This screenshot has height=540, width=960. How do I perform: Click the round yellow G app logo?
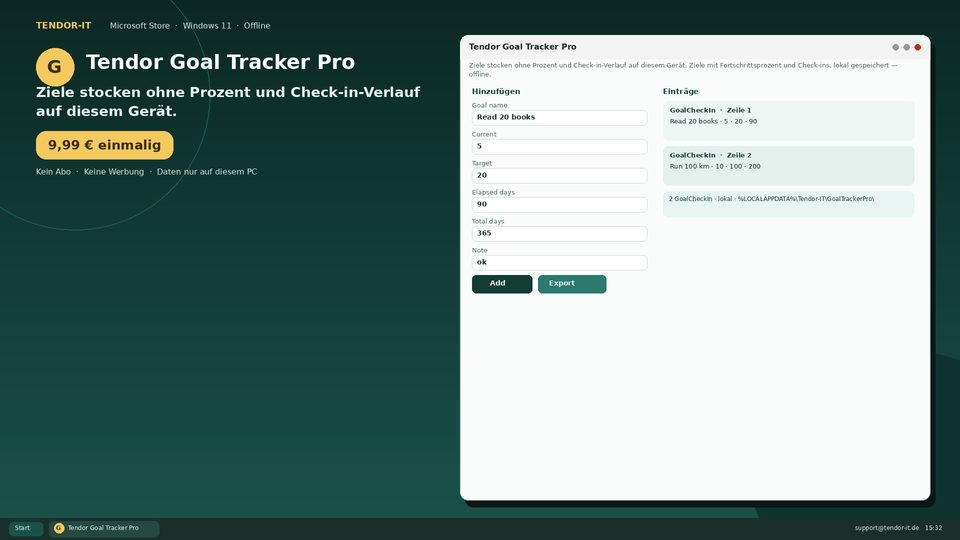pyautogui.click(x=55, y=67)
